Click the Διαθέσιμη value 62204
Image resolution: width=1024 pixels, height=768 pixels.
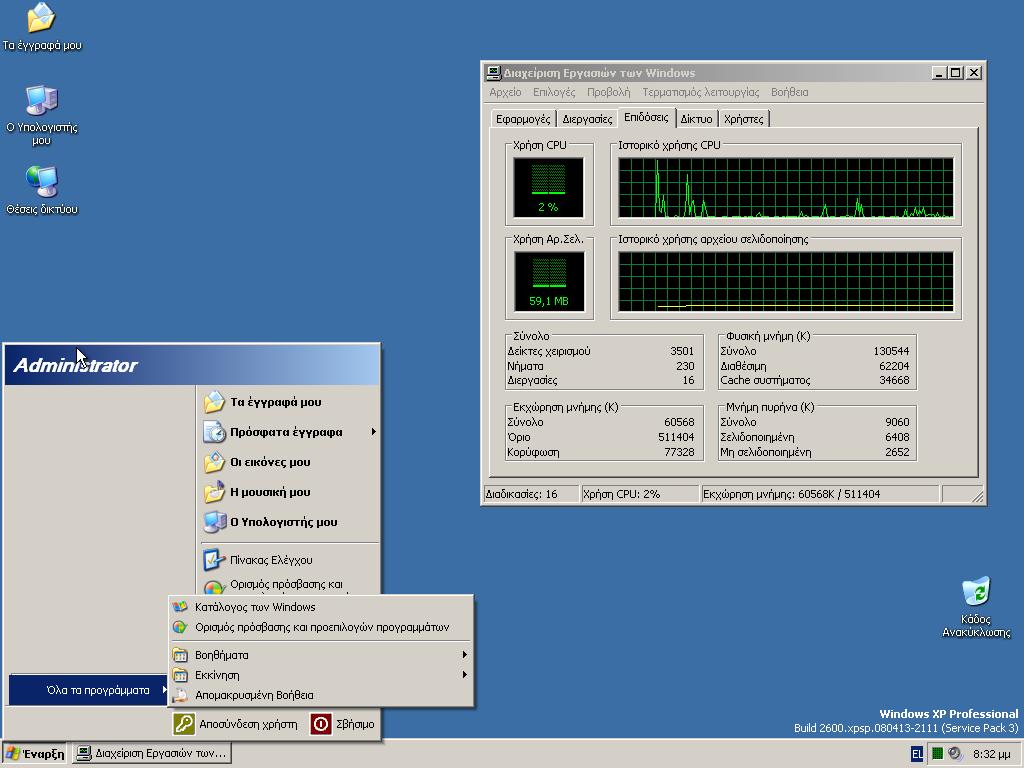pos(894,366)
